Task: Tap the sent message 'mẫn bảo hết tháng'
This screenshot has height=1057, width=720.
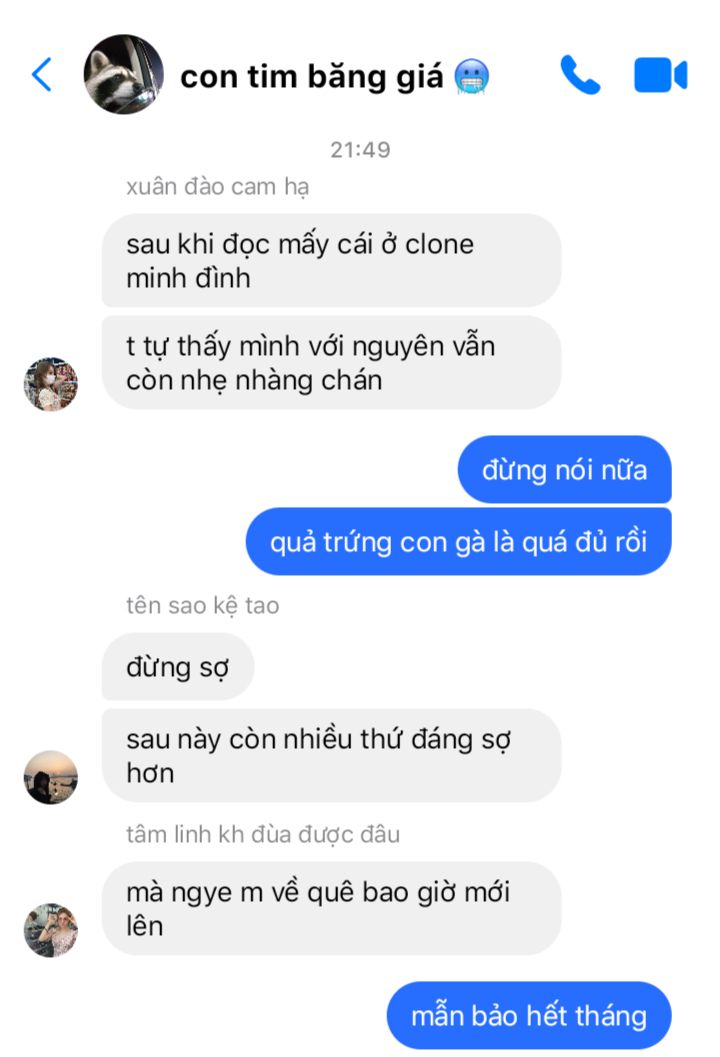Action: pos(529,1015)
